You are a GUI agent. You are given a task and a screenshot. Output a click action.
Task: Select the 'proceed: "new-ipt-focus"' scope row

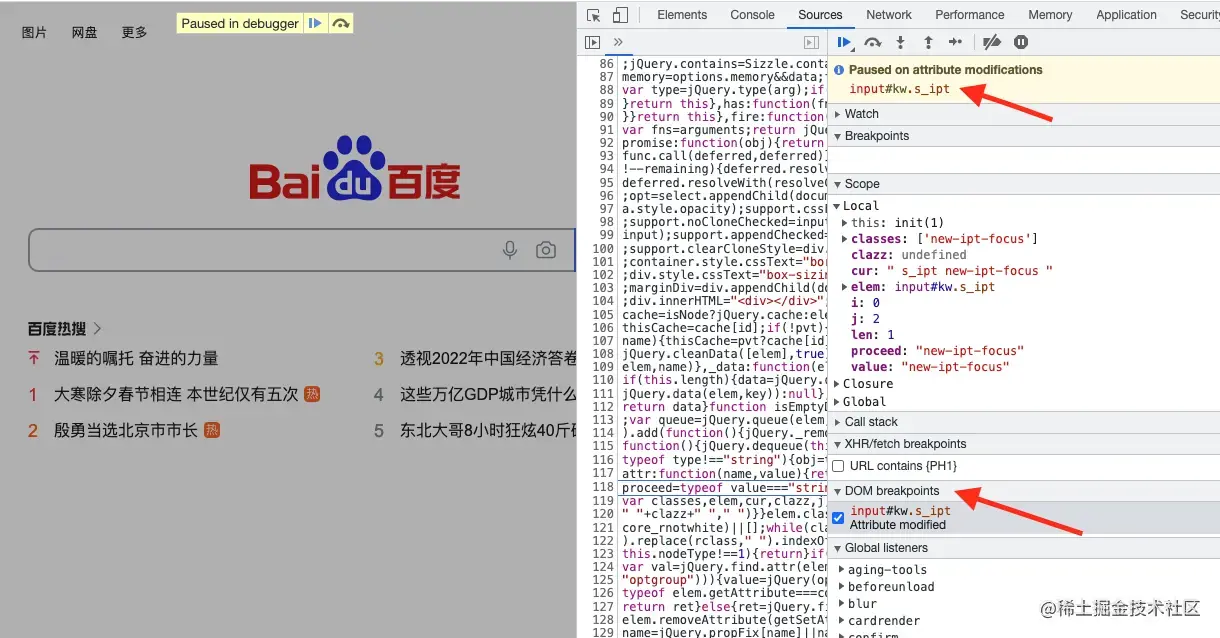click(x=937, y=351)
